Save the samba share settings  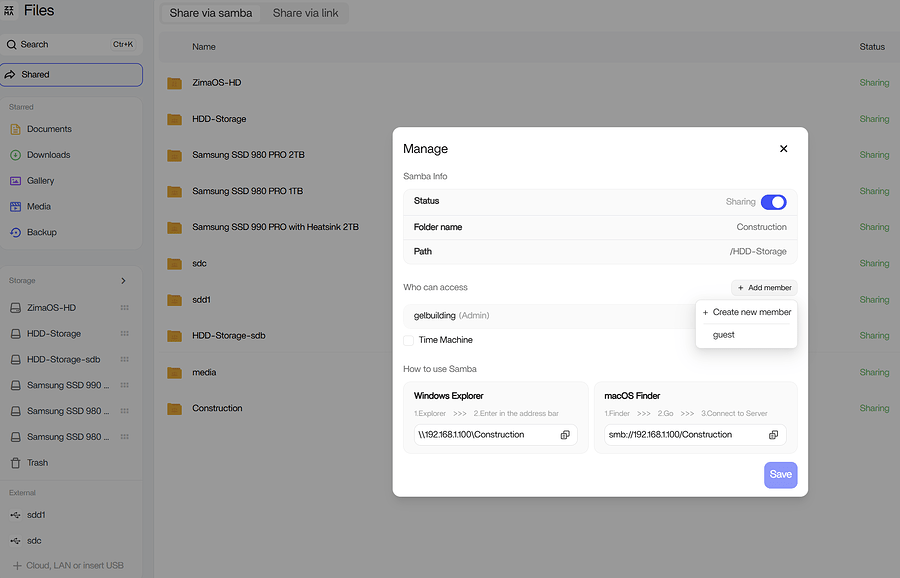781,475
